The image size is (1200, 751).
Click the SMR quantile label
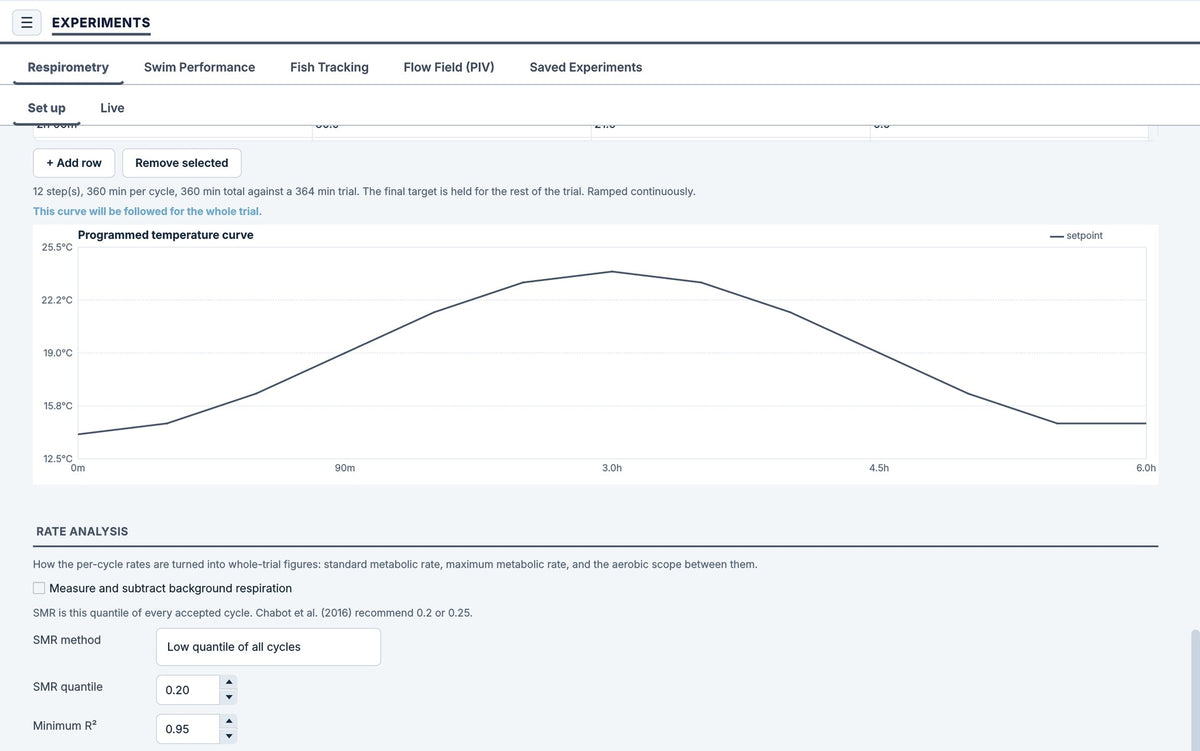click(68, 687)
